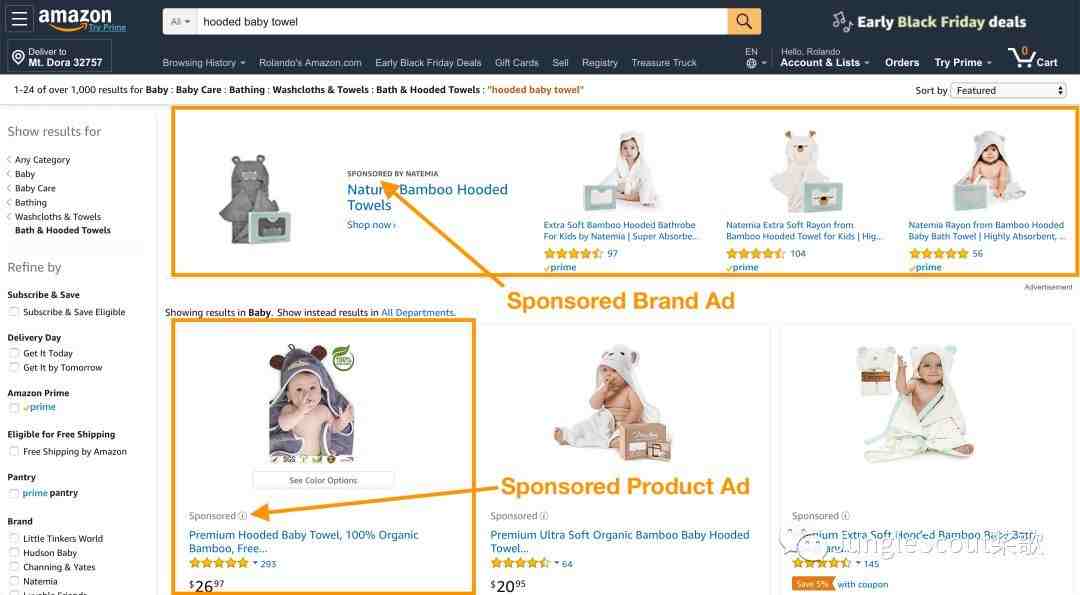Expand the Account & Lists menu
The width and height of the screenshot is (1080, 595).
pyautogui.click(x=825, y=63)
